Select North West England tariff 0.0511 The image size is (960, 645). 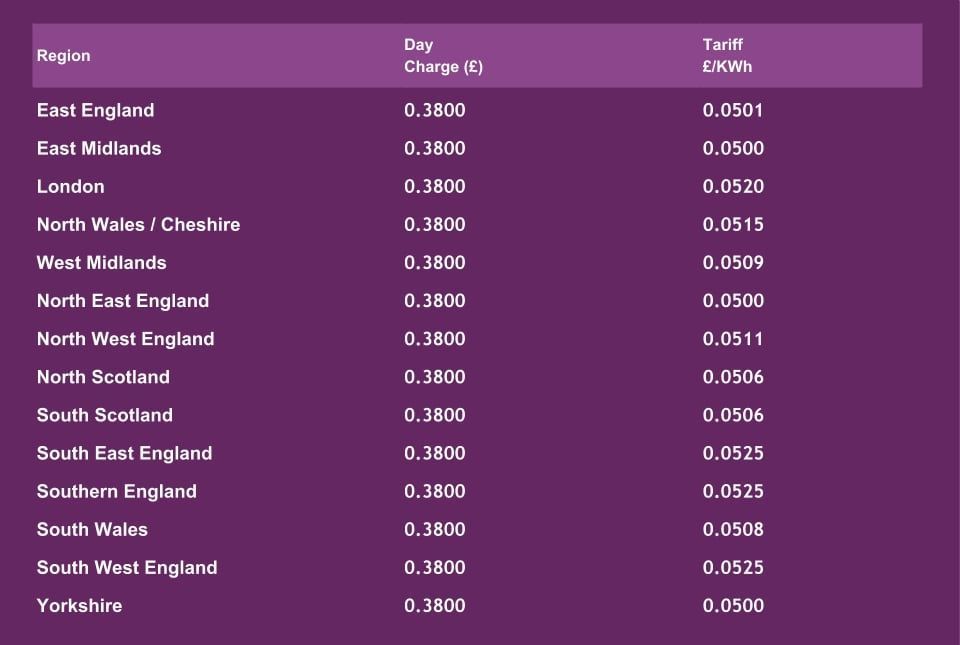(733, 339)
